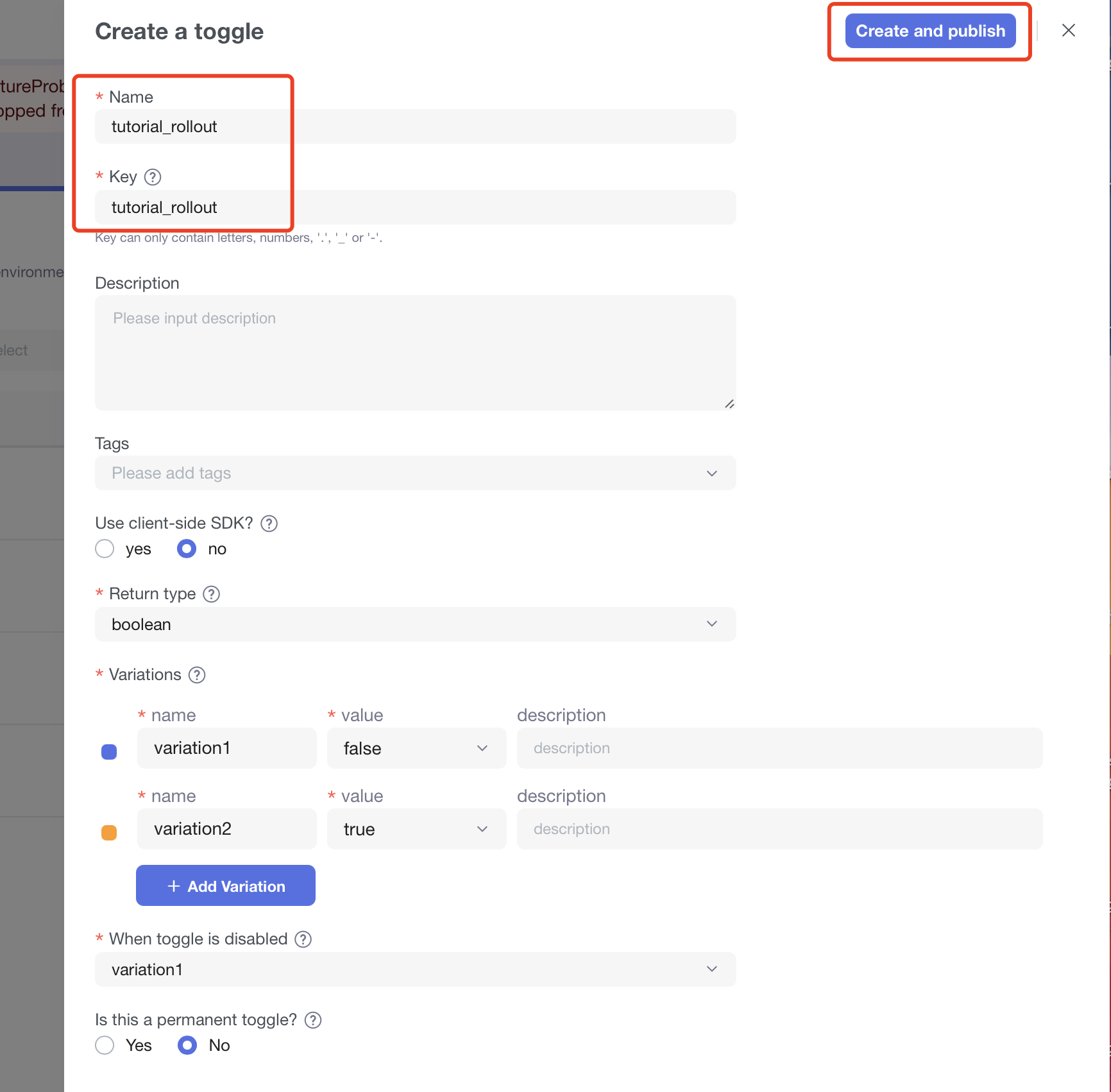Viewport: 1111px width, 1092px height.
Task: Select yes for client-side SDK
Action: tap(105, 549)
